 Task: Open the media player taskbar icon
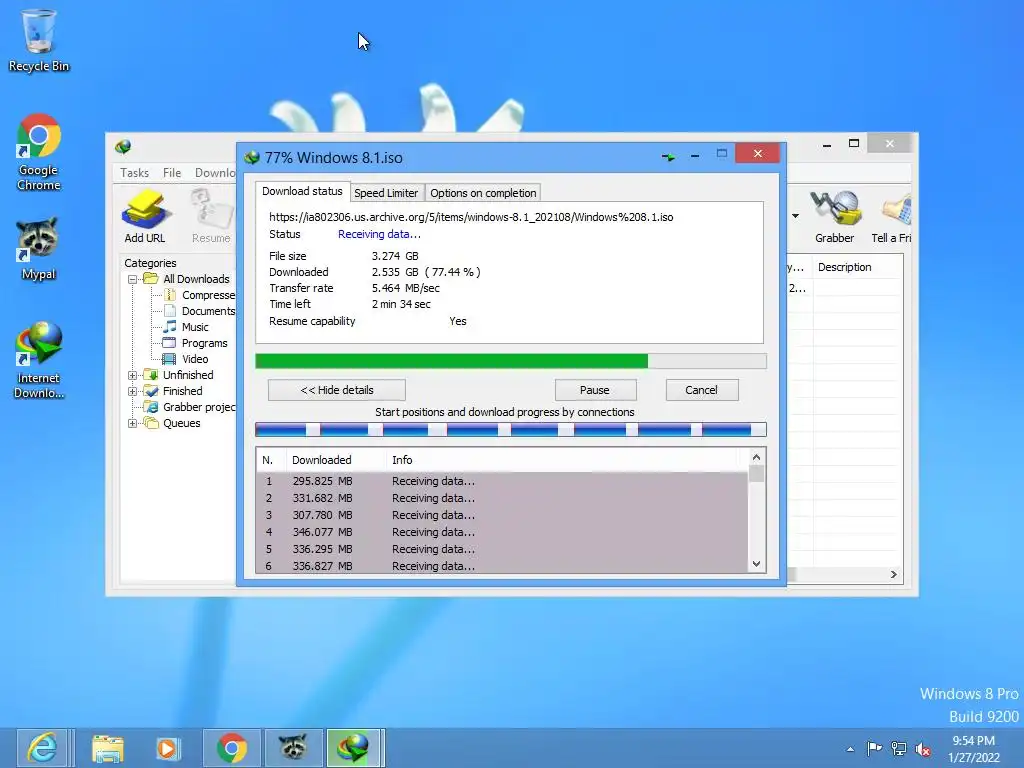[x=168, y=748]
